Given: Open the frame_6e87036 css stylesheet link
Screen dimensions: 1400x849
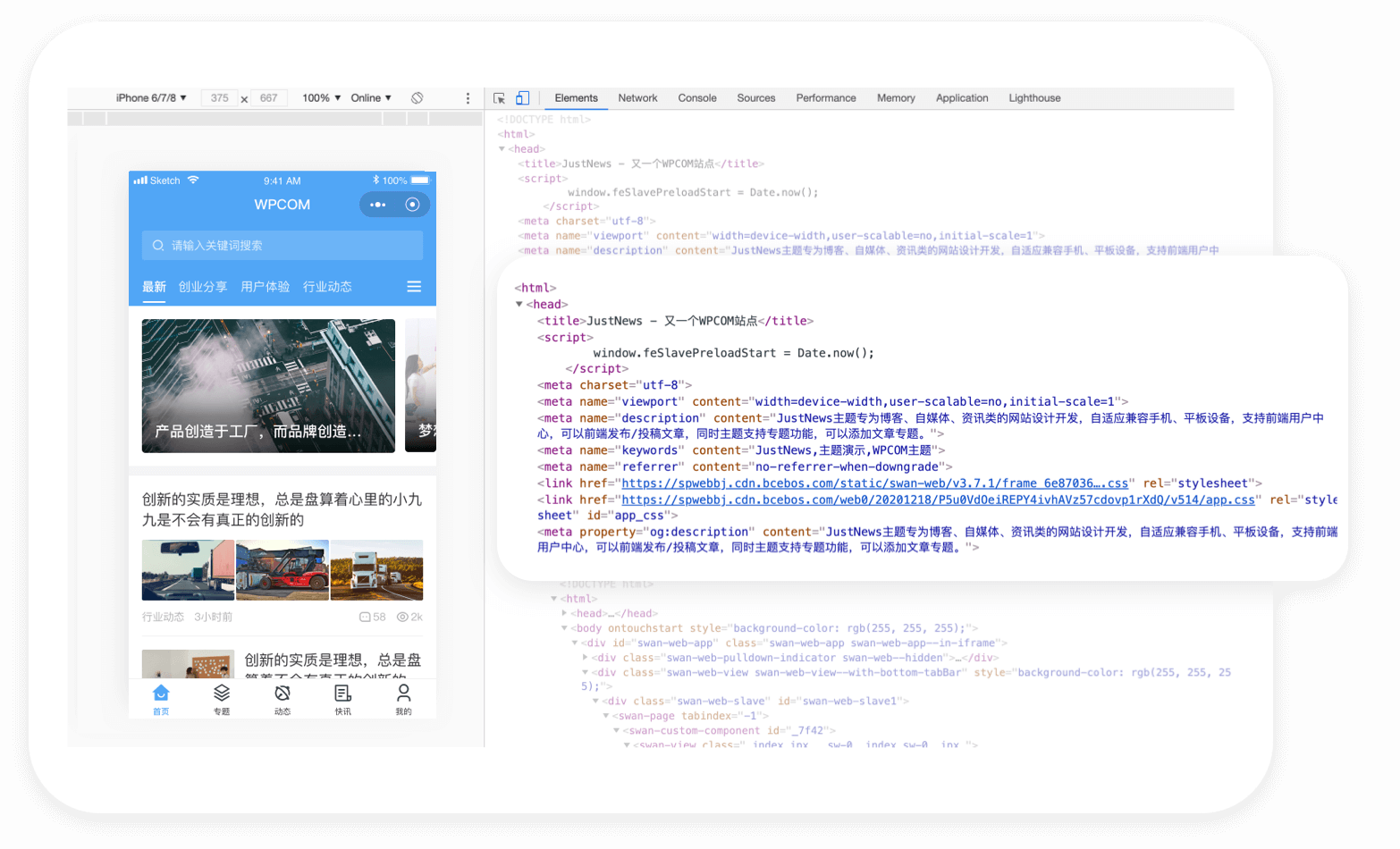Looking at the screenshot, I should (x=875, y=483).
